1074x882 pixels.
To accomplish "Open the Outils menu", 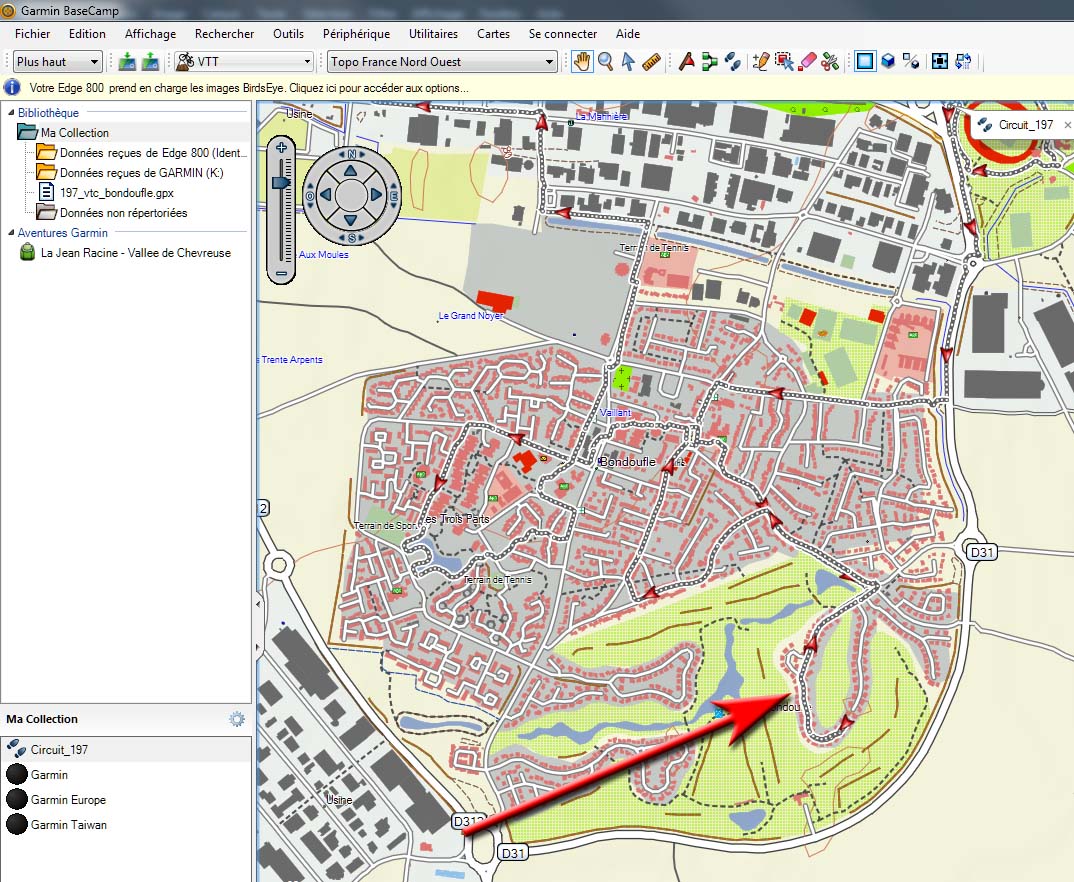I will coord(288,34).
